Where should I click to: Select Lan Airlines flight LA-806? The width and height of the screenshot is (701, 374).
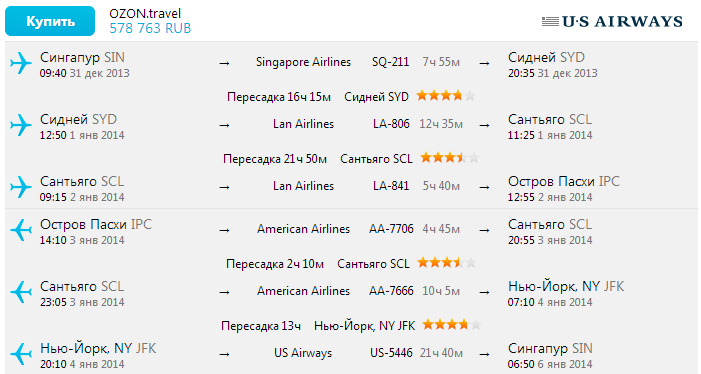click(x=391, y=124)
